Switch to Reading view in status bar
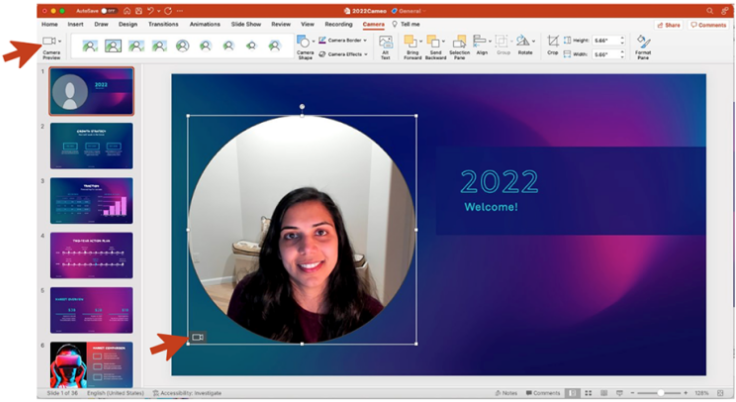This screenshot has height=402, width=736. [x=604, y=393]
